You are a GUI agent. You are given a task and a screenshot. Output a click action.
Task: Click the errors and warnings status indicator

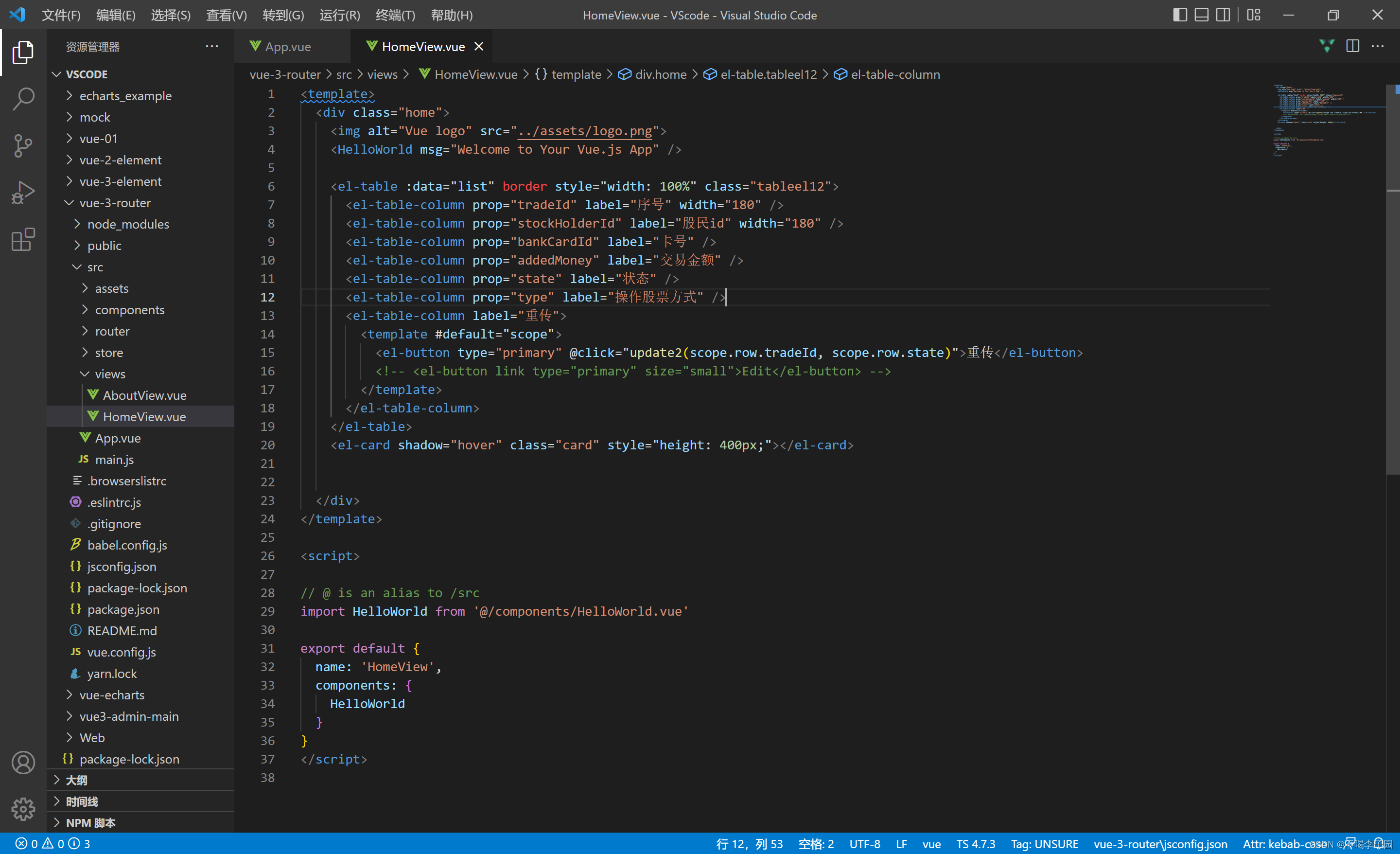tap(52, 844)
